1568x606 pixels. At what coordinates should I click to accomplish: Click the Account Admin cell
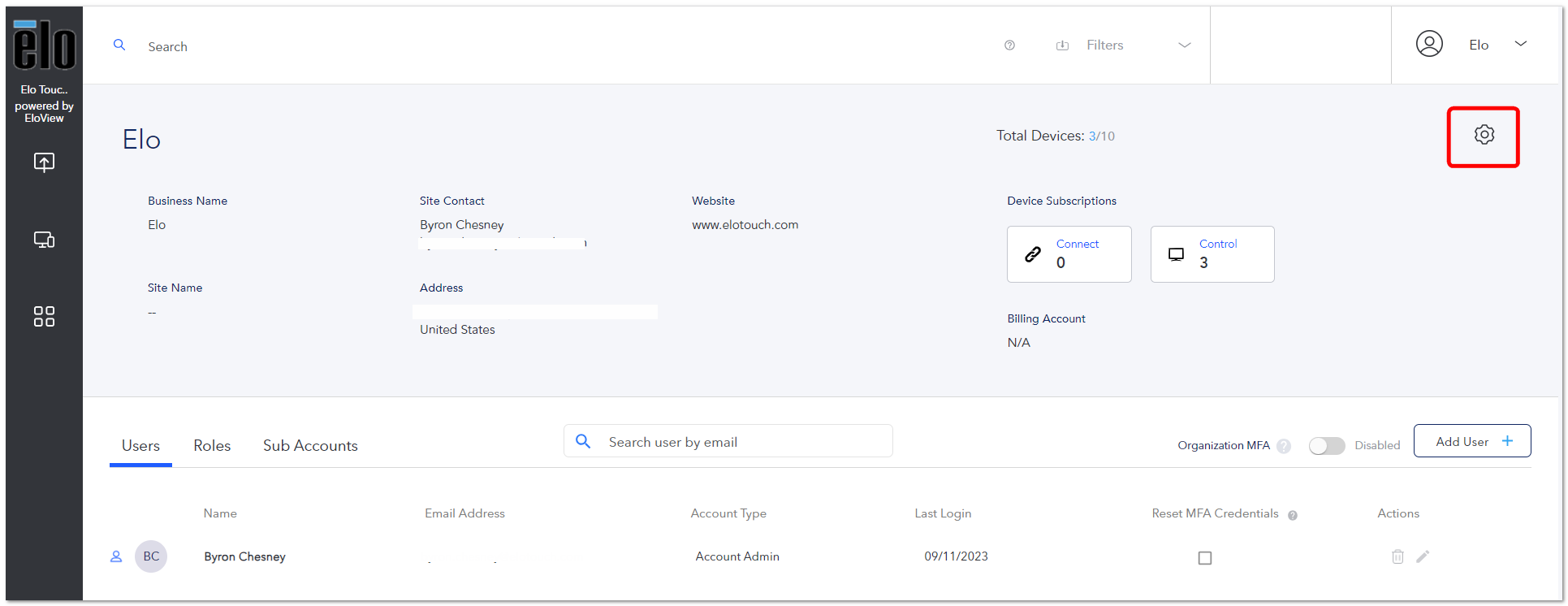(x=737, y=556)
